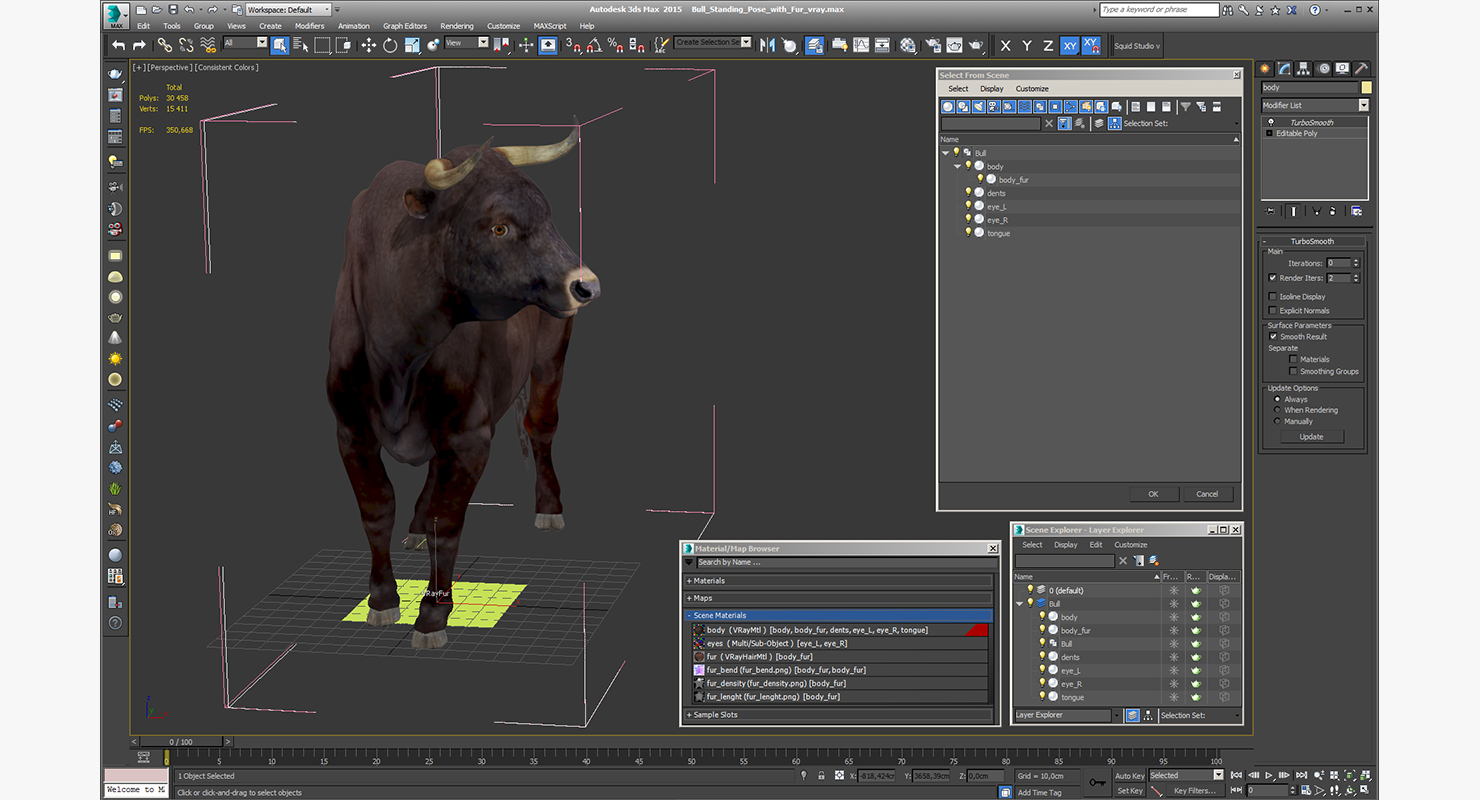Toggle Smooth Result checkbox

[x=1273, y=337]
